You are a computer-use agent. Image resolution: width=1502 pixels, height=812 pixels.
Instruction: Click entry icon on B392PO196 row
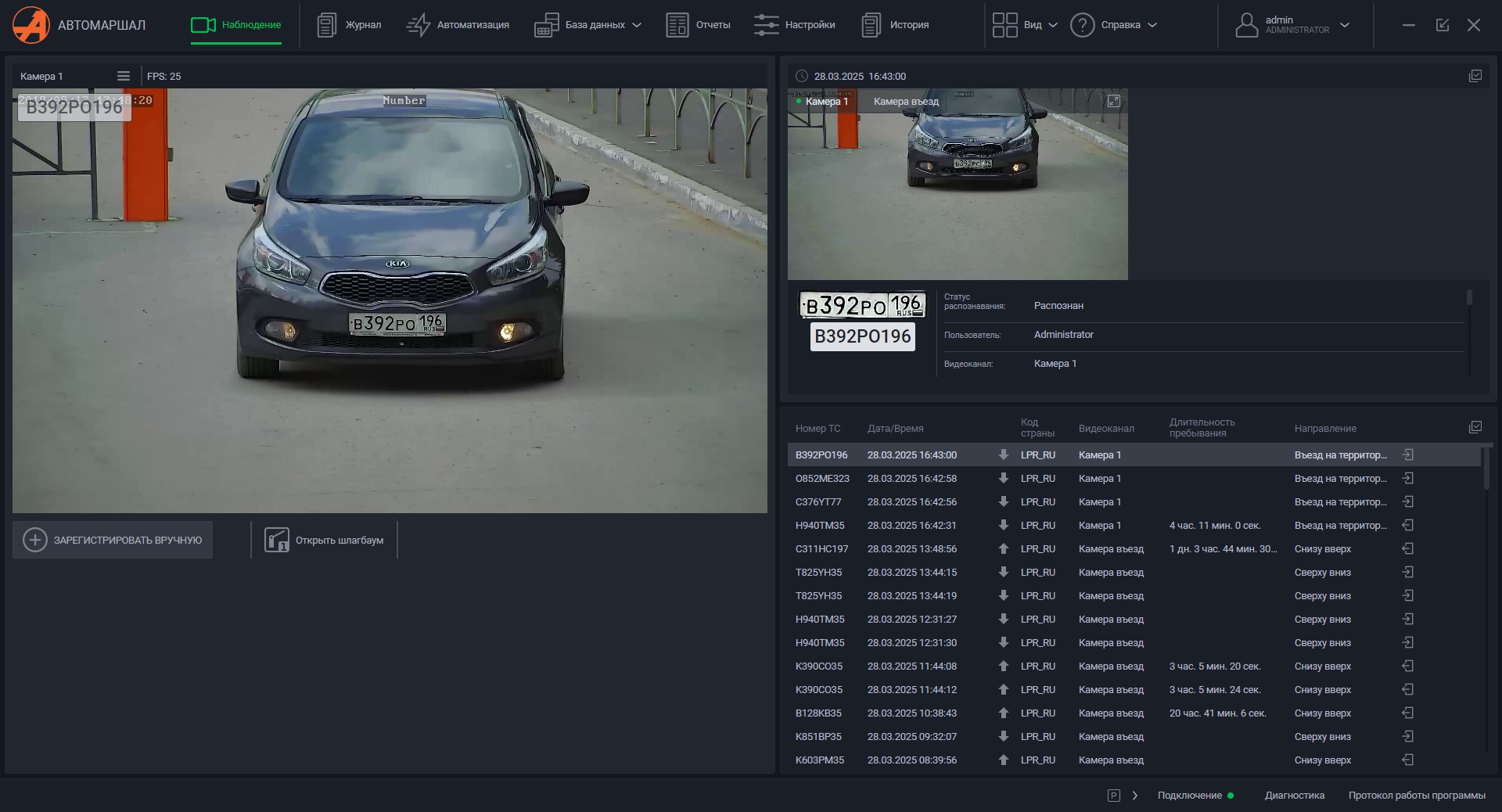tap(1407, 455)
